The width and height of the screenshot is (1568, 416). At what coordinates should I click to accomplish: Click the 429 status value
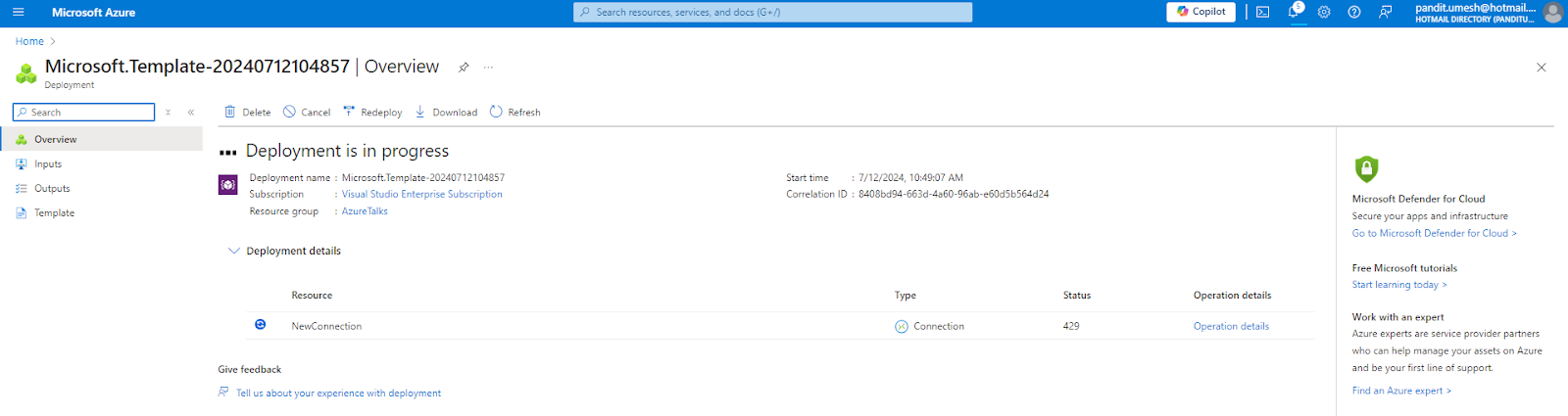1071,326
